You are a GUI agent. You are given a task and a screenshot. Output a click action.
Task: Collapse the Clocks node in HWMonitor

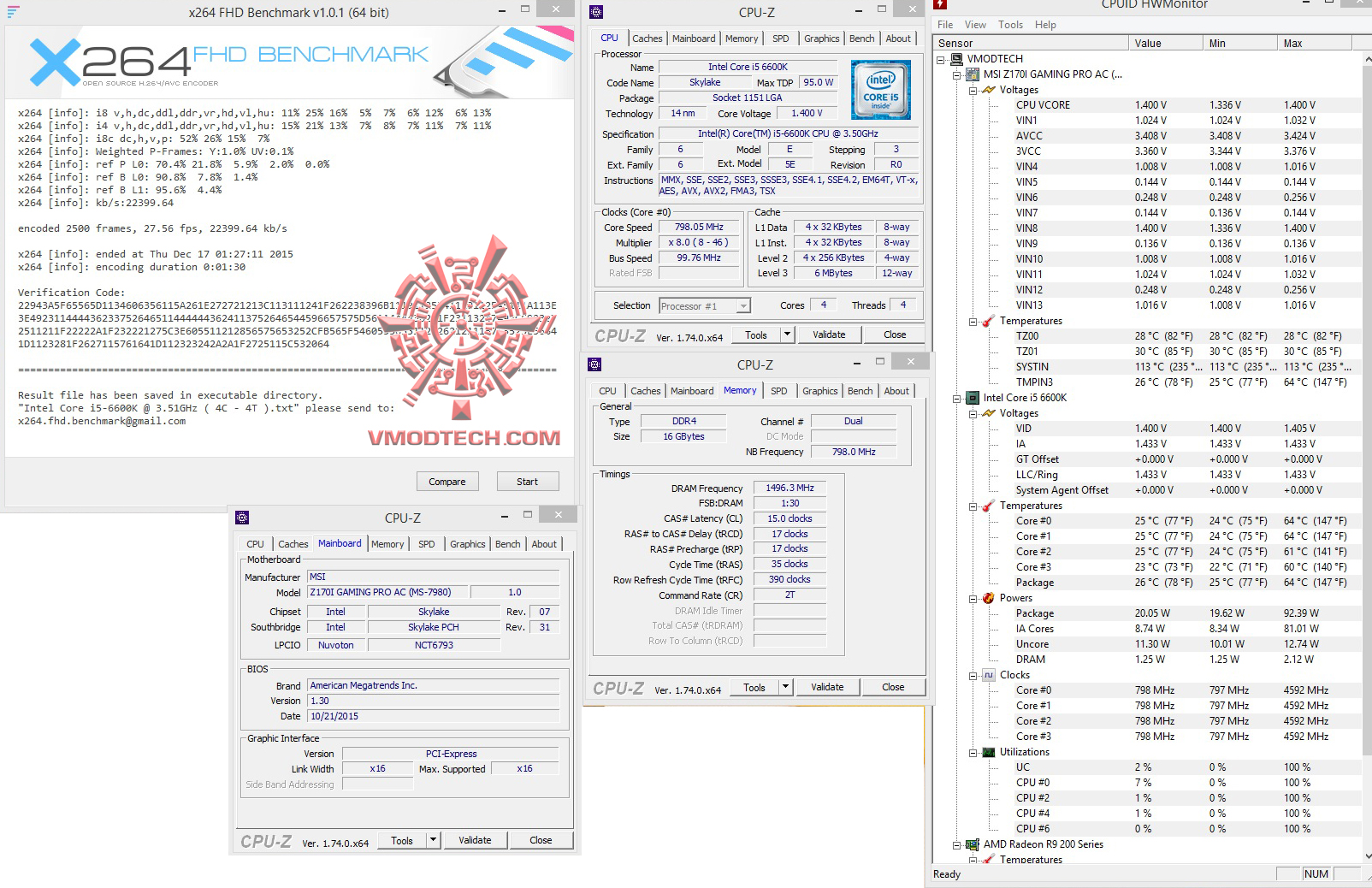pos(973,676)
